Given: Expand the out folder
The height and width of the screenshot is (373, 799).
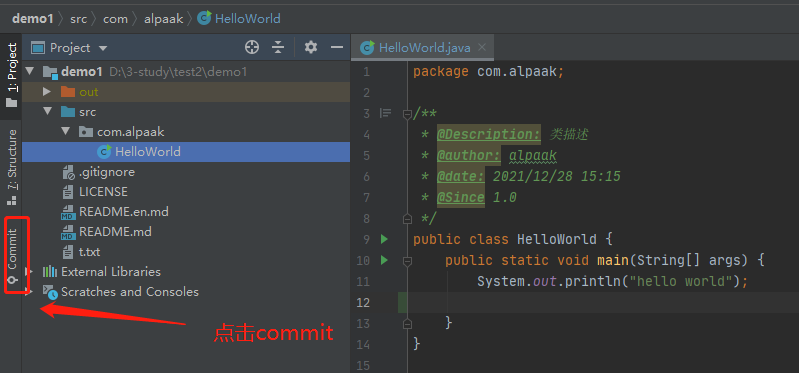Looking at the screenshot, I should pyautogui.click(x=47, y=92).
